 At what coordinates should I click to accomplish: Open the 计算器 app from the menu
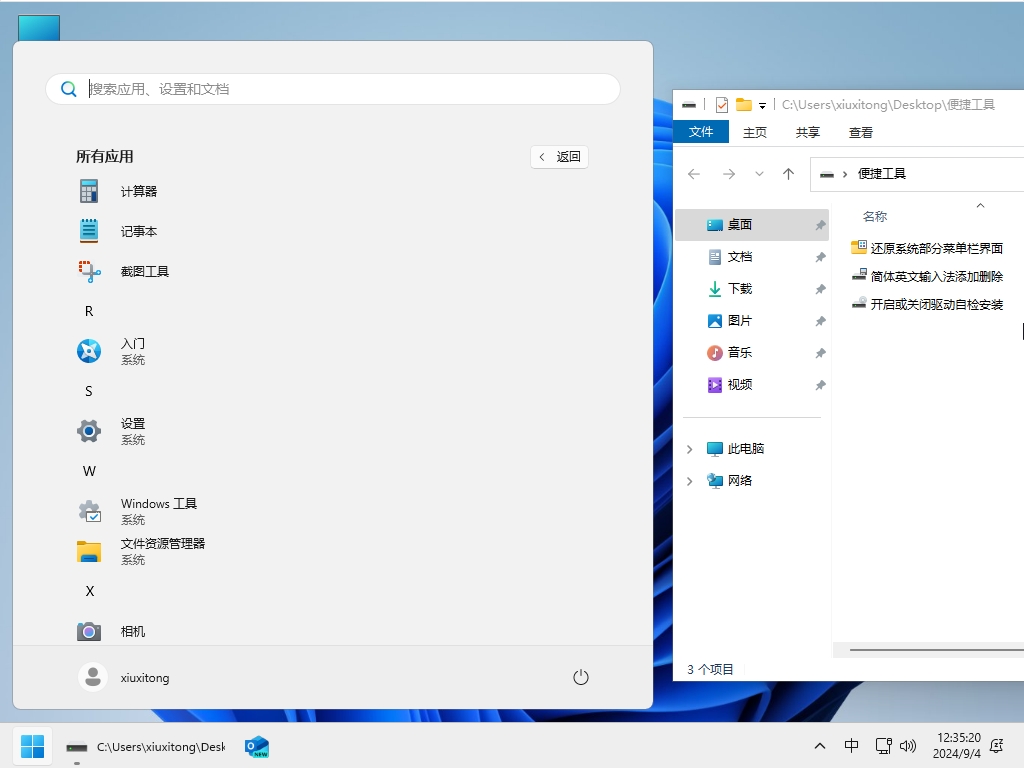point(138,190)
